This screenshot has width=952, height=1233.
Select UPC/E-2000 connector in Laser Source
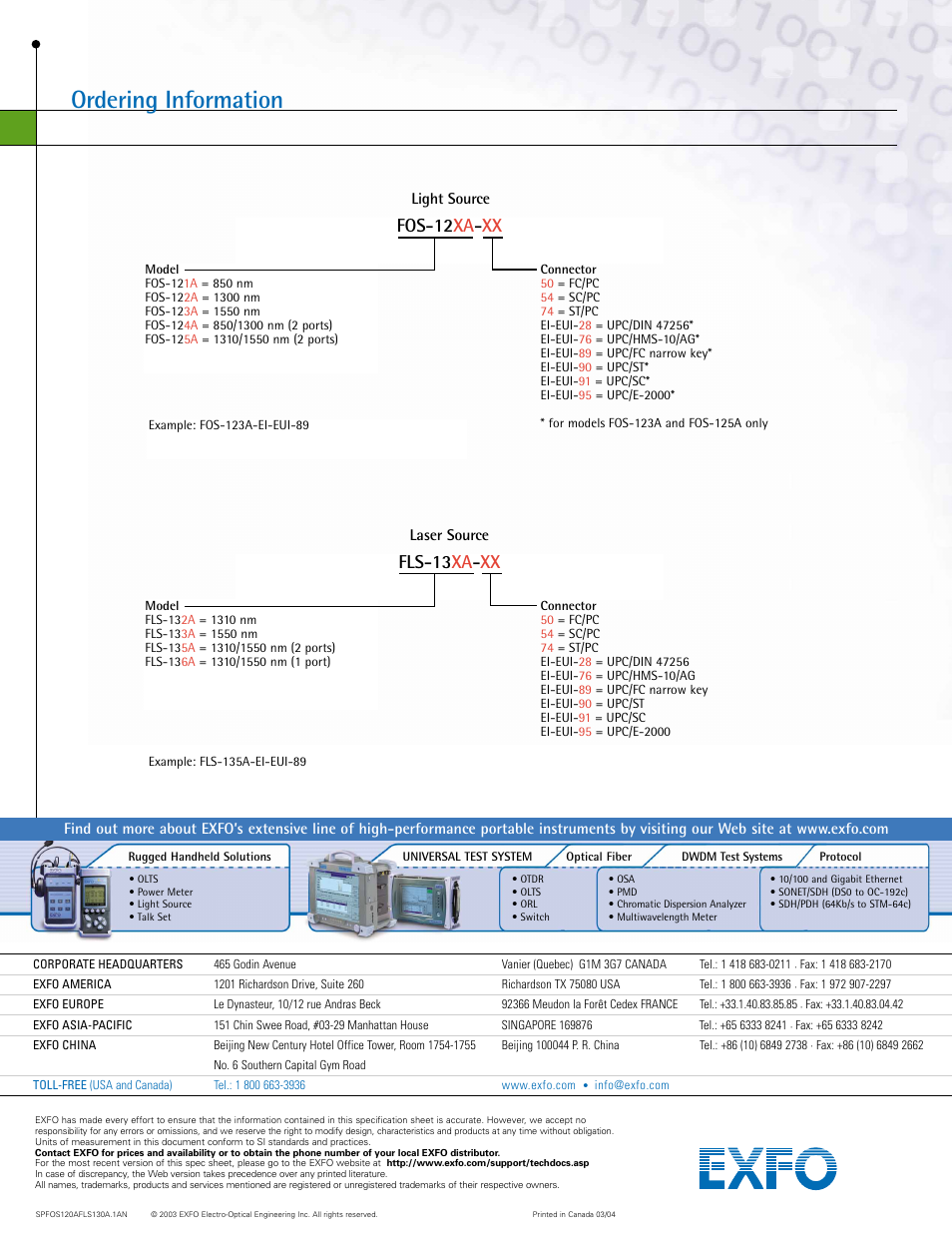pyautogui.click(x=605, y=732)
